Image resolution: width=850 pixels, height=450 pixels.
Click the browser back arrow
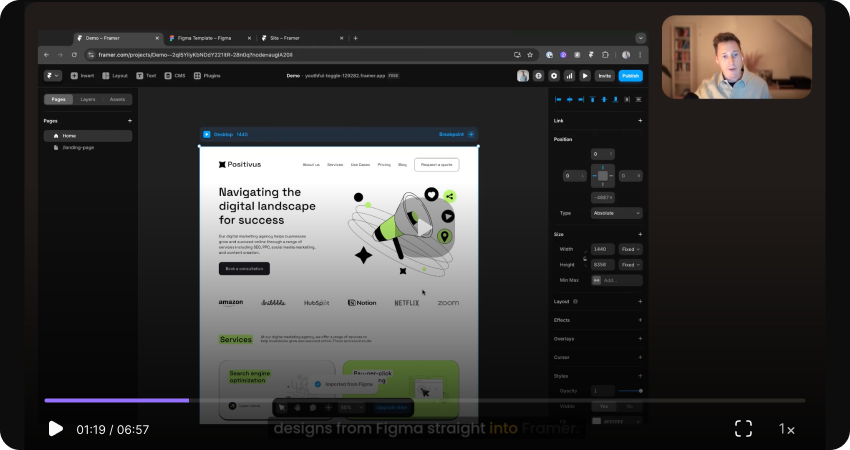pos(46,55)
